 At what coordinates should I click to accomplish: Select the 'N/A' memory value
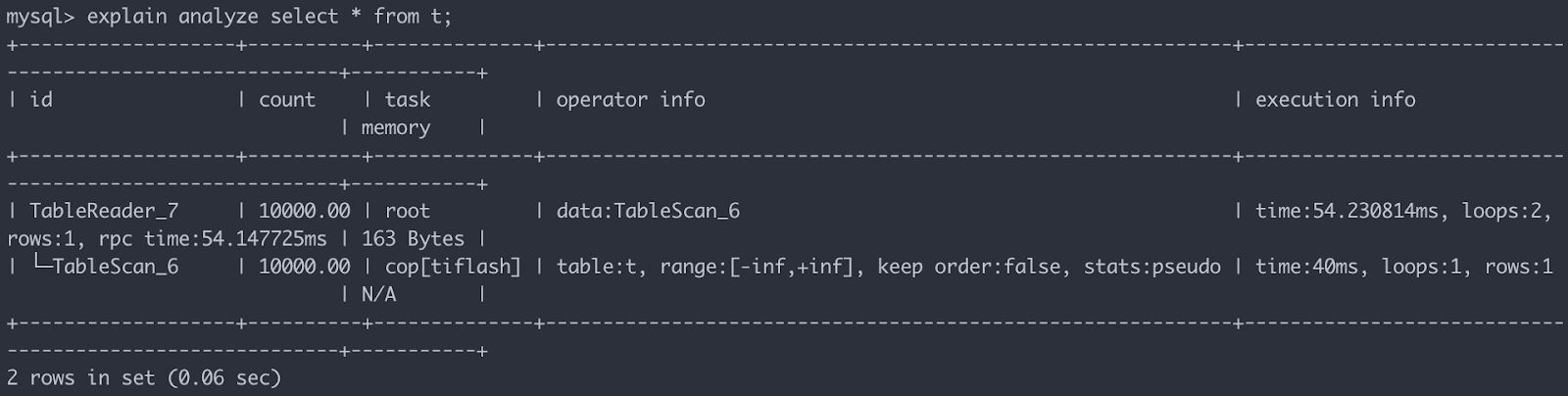(x=378, y=295)
